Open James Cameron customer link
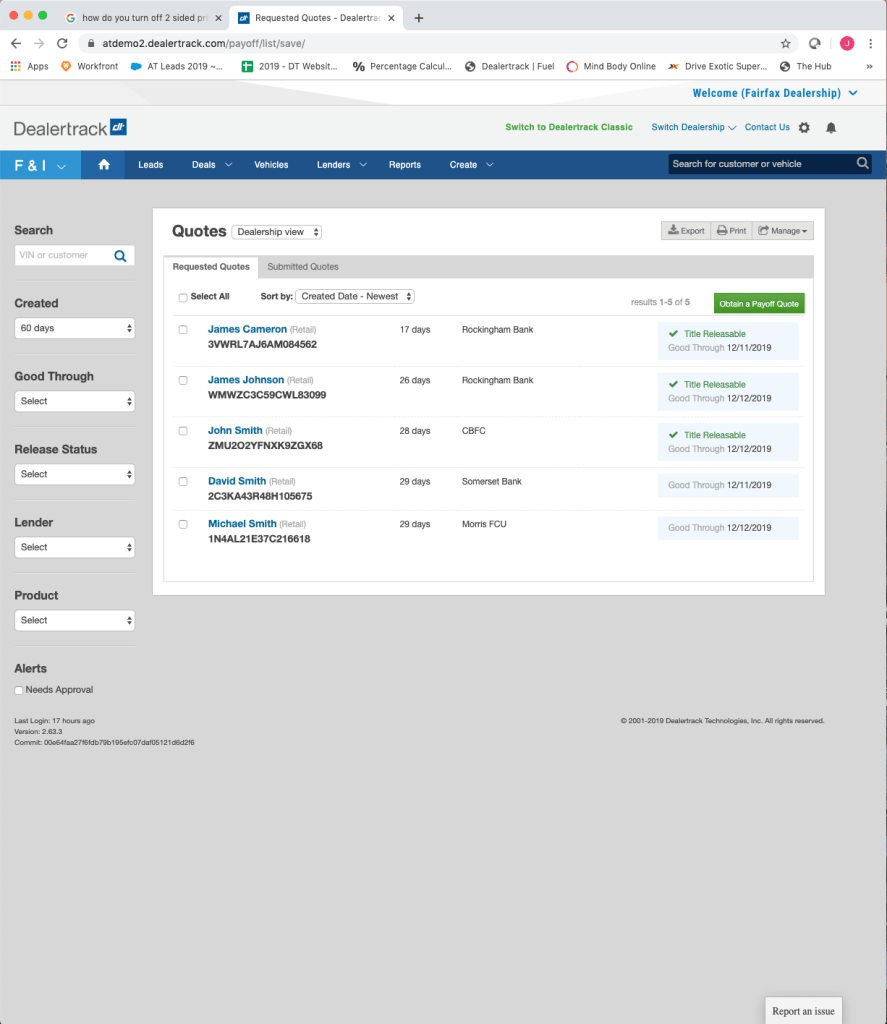Screen dimensions: 887x1024 tap(247, 329)
